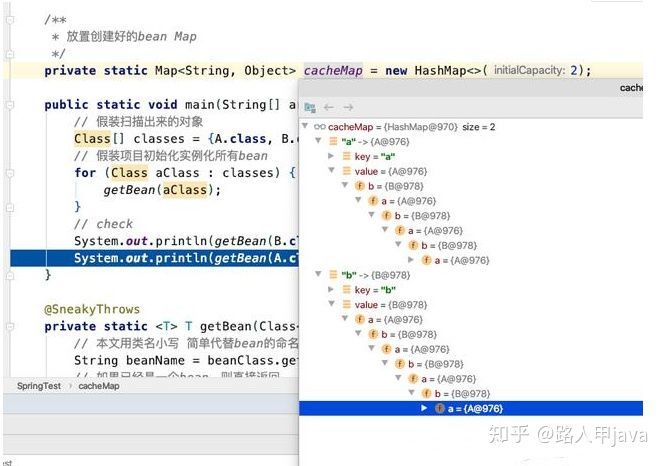Click the map entry icon of "b" -> {B@978}
666x466 pixels.
333,275
